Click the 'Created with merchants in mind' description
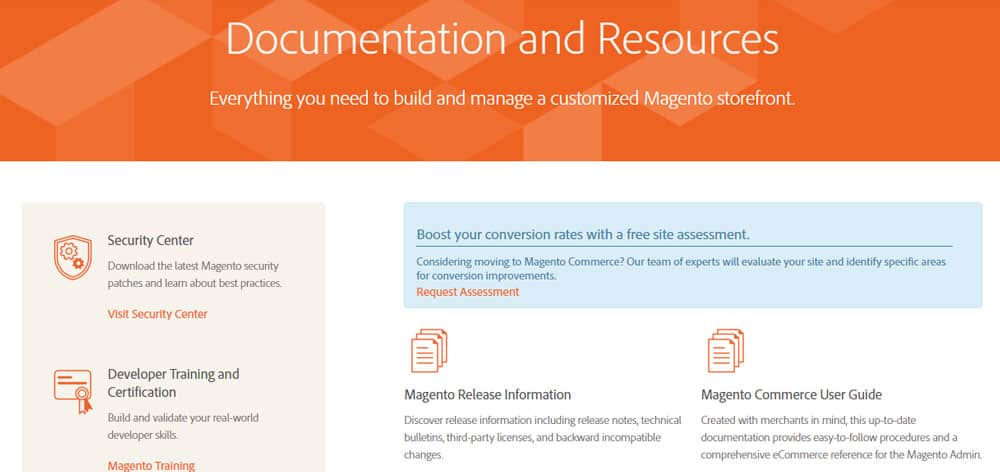This screenshot has width=1000, height=472. (x=841, y=438)
